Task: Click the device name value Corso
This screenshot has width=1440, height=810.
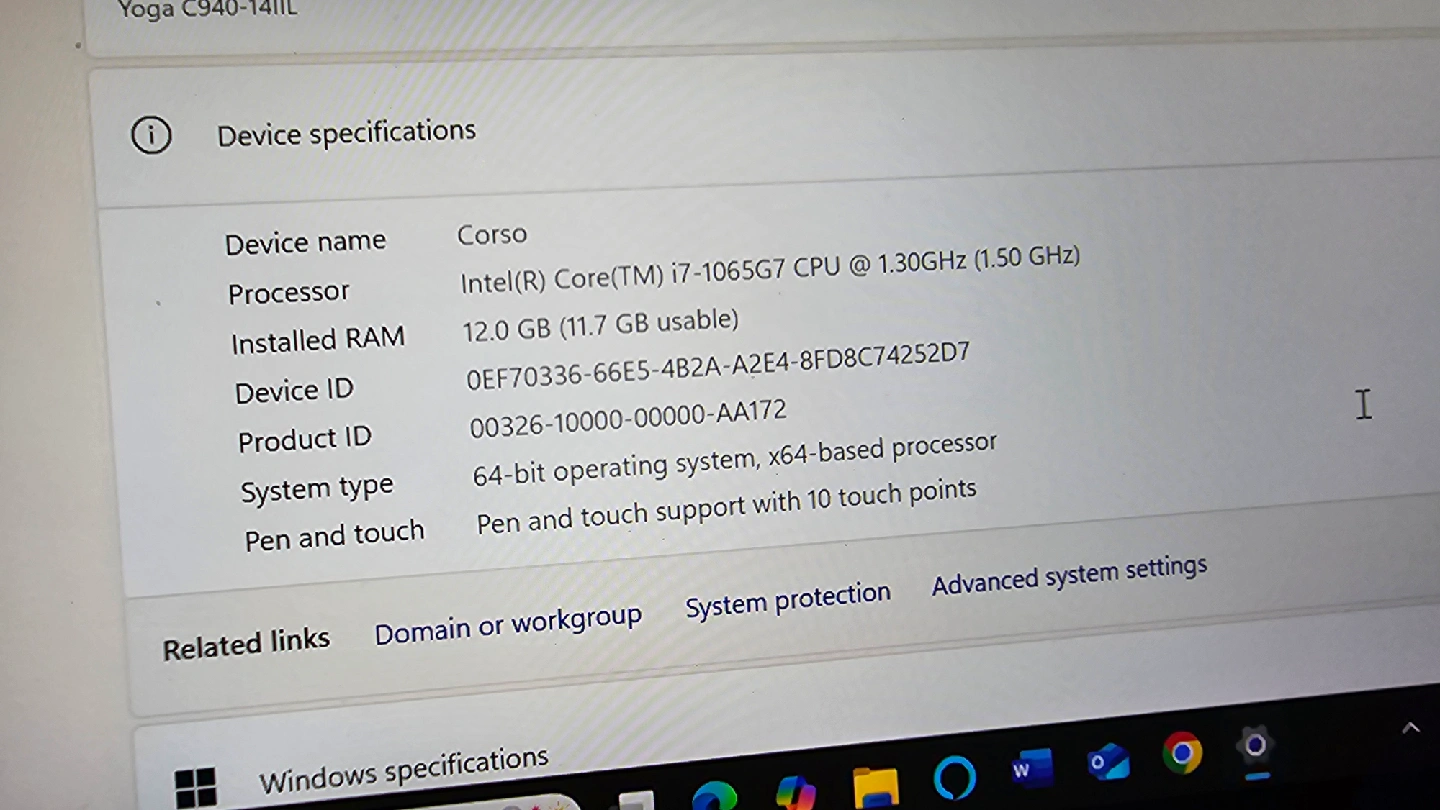Action: [492, 235]
